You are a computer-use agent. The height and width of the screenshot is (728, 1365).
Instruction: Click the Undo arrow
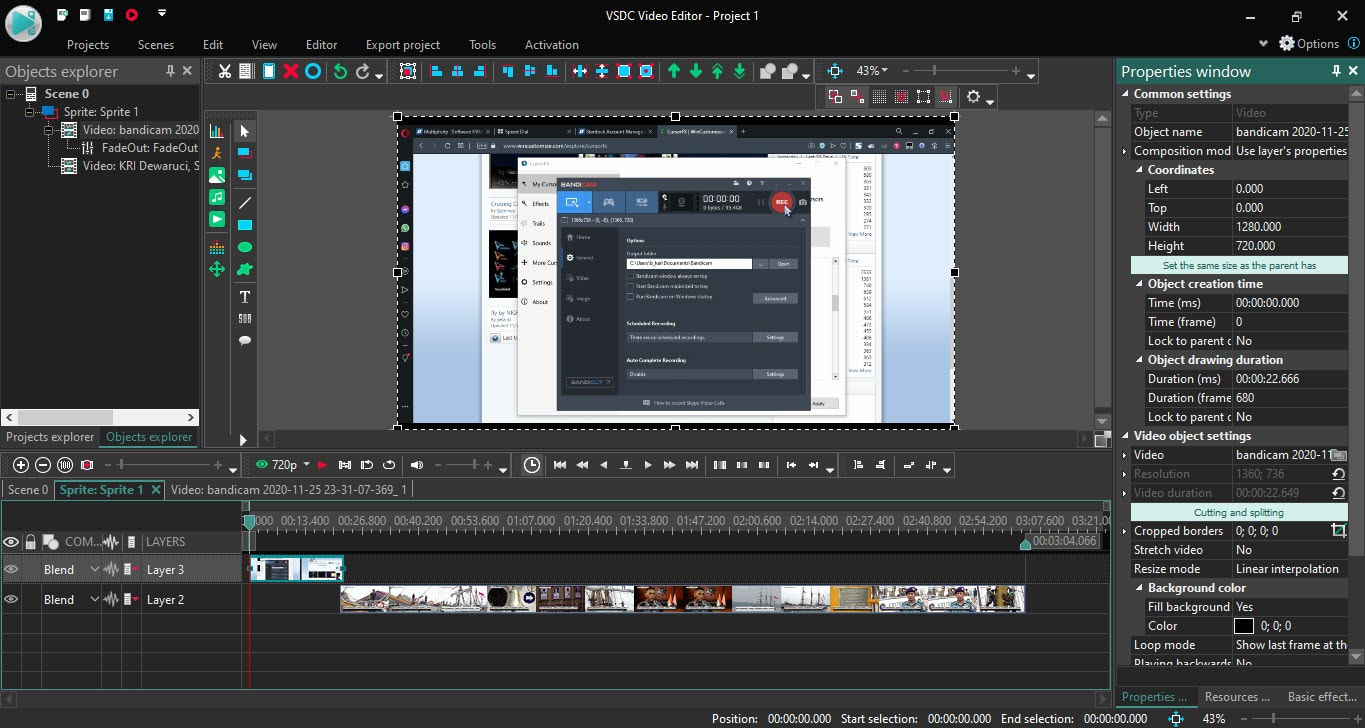[x=340, y=71]
